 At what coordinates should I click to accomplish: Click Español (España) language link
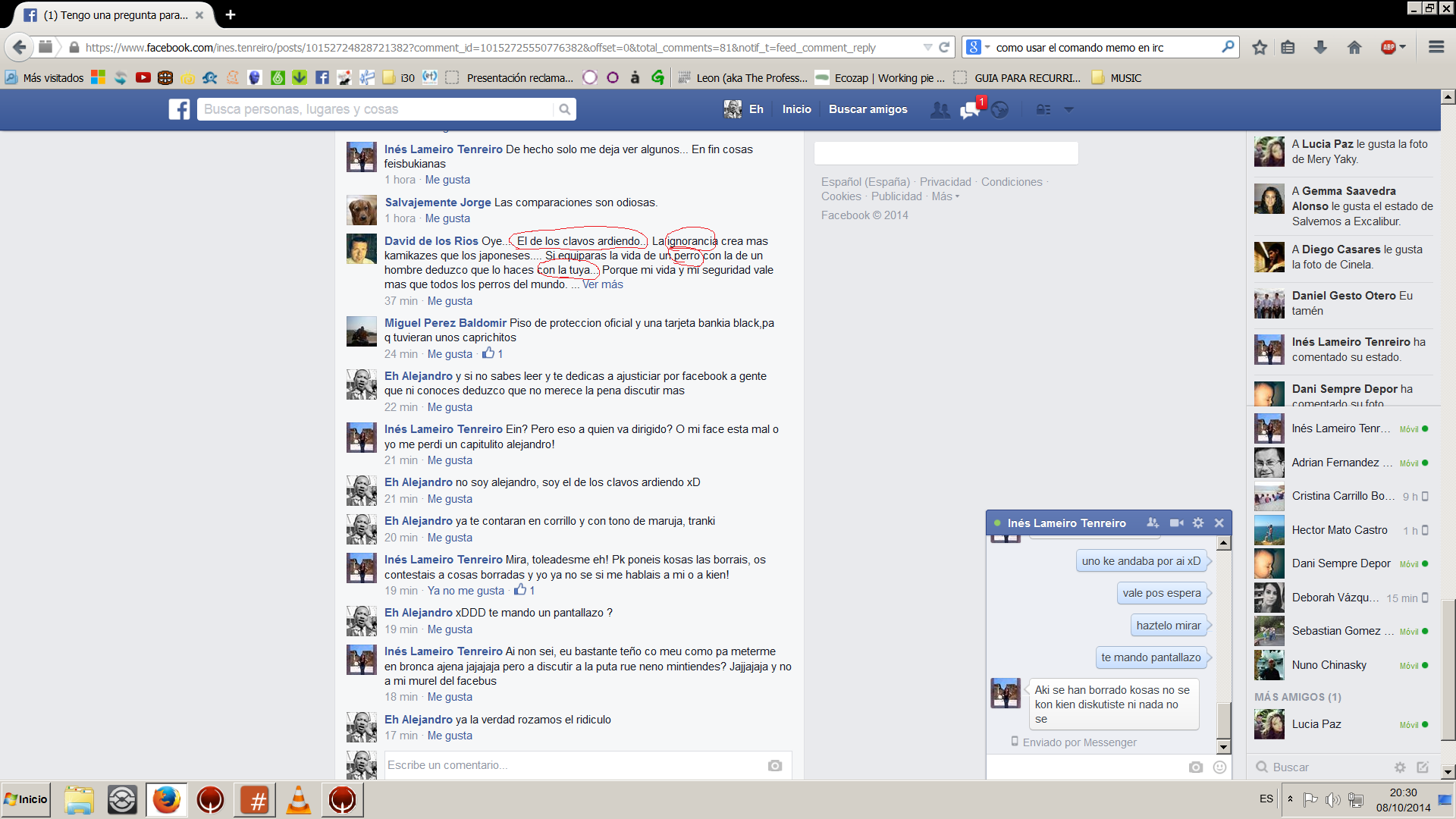pos(865,182)
